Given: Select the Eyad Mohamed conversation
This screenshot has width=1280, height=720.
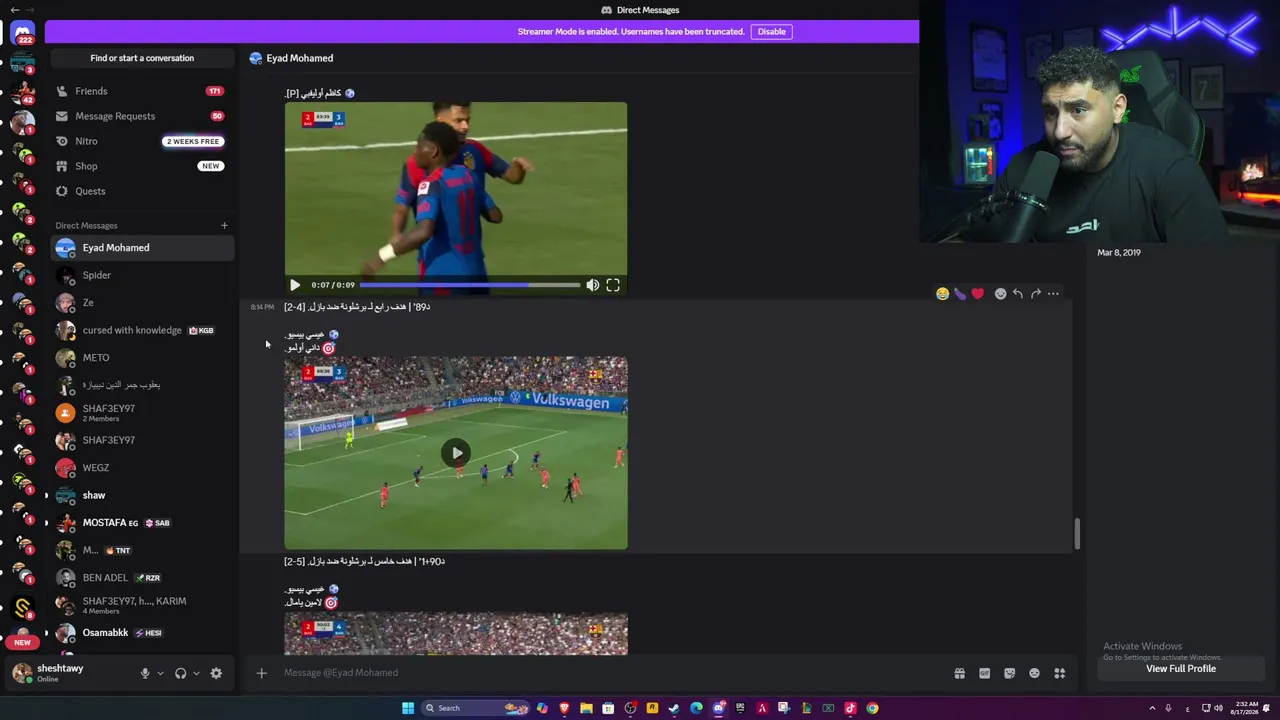Looking at the screenshot, I should coord(142,248).
